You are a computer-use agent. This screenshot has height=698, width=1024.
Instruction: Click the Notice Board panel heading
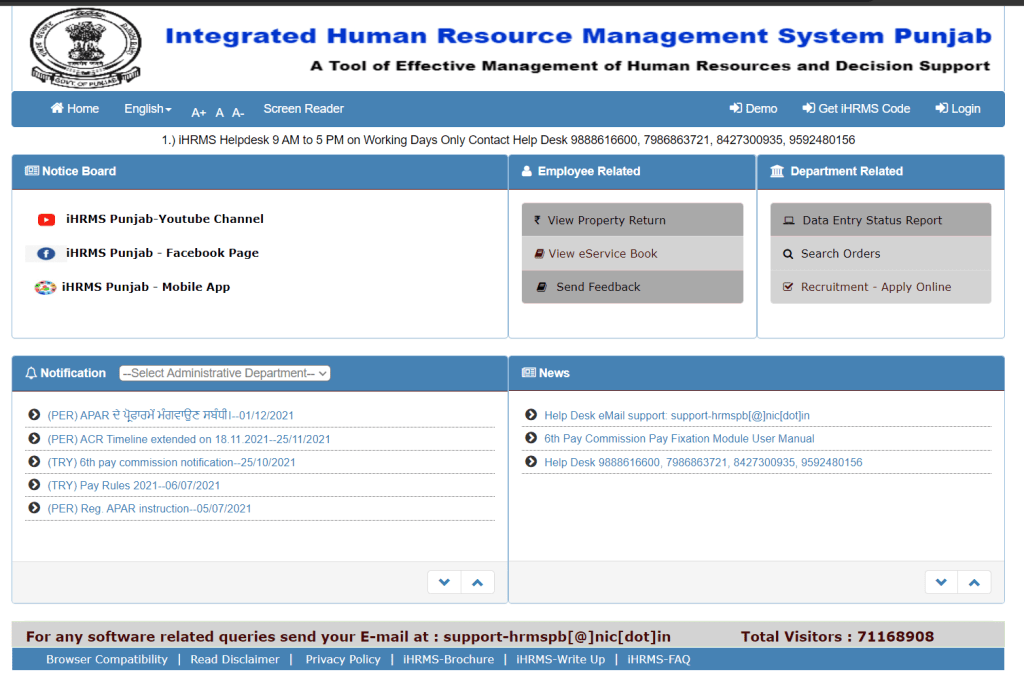click(x=71, y=171)
